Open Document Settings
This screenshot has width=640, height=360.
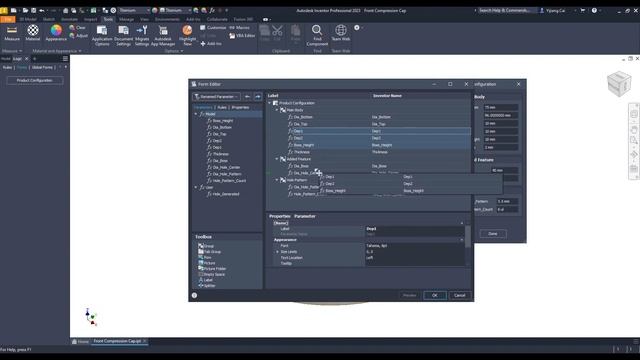tap(123, 36)
